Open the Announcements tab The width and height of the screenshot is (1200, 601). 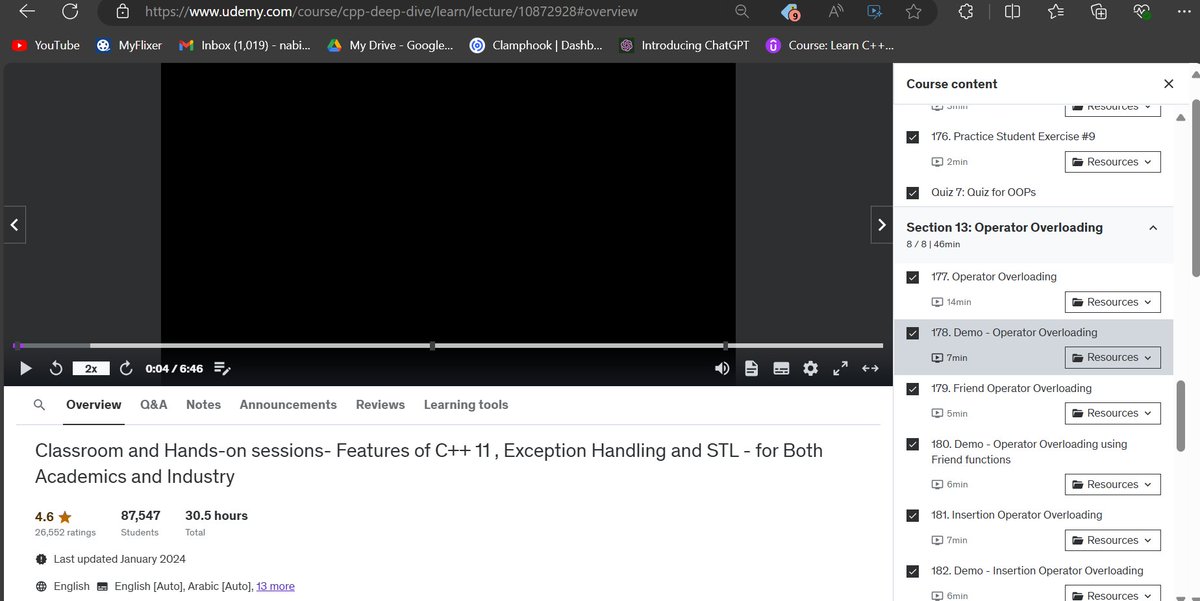288,405
